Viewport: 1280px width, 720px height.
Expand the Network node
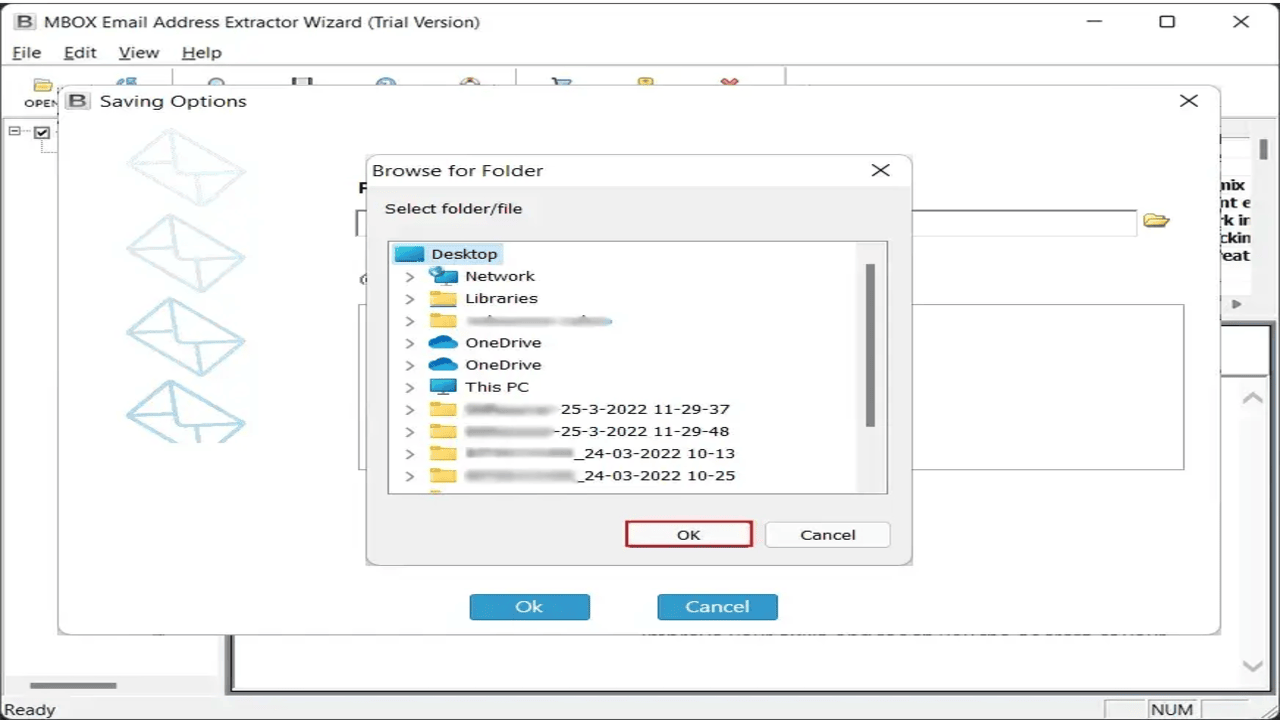(410, 276)
